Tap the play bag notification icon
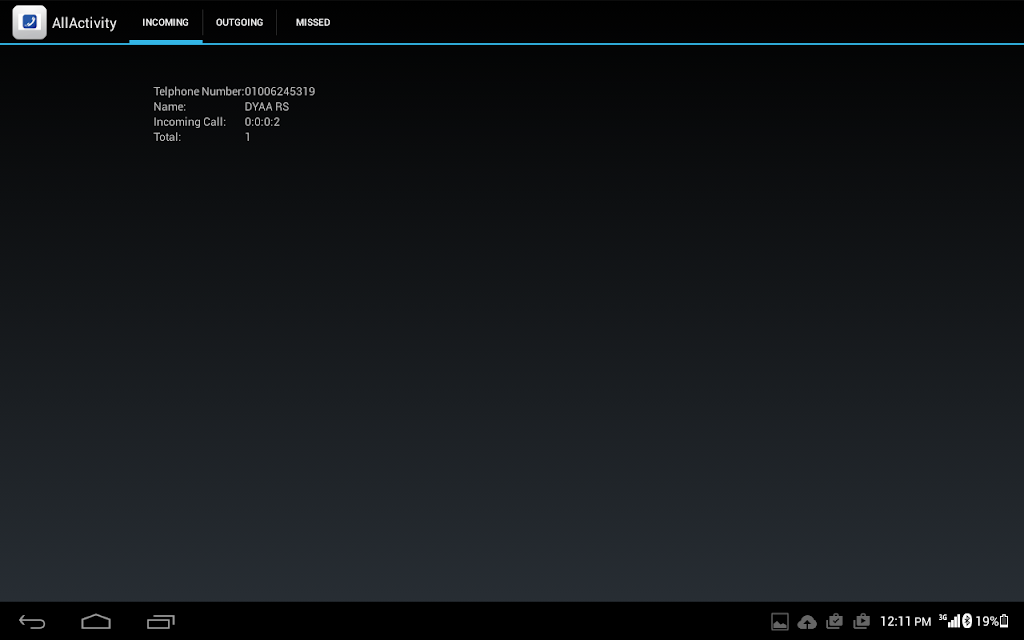Screen dimensions: 1024x640 pos(861,621)
